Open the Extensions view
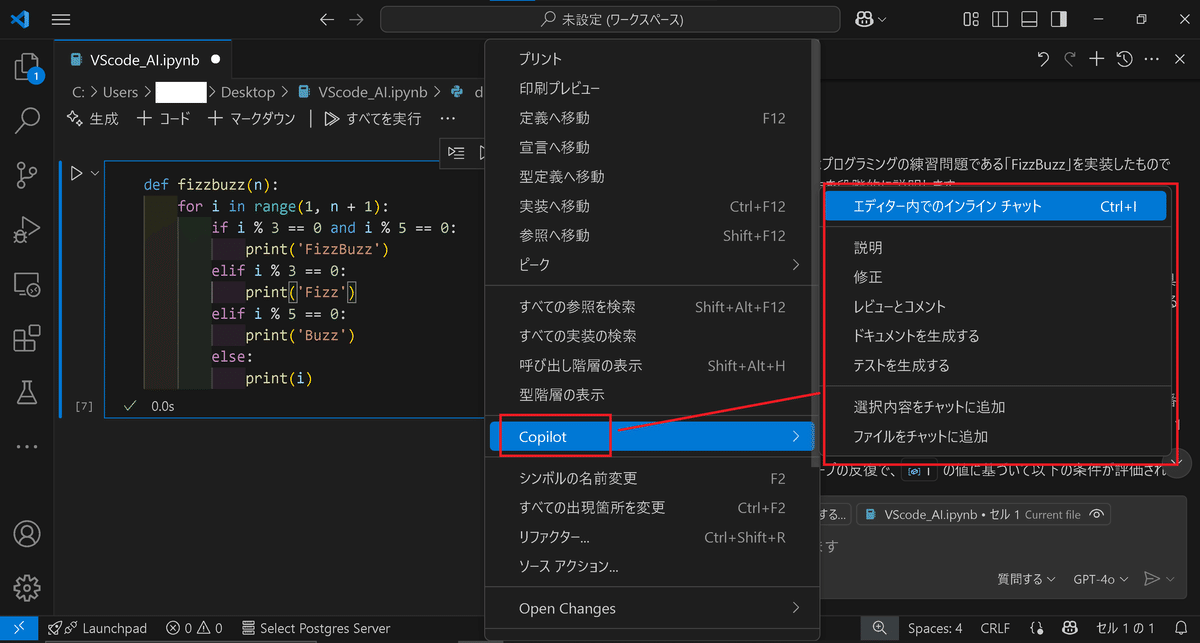This screenshot has width=1200, height=643. [x=27, y=340]
